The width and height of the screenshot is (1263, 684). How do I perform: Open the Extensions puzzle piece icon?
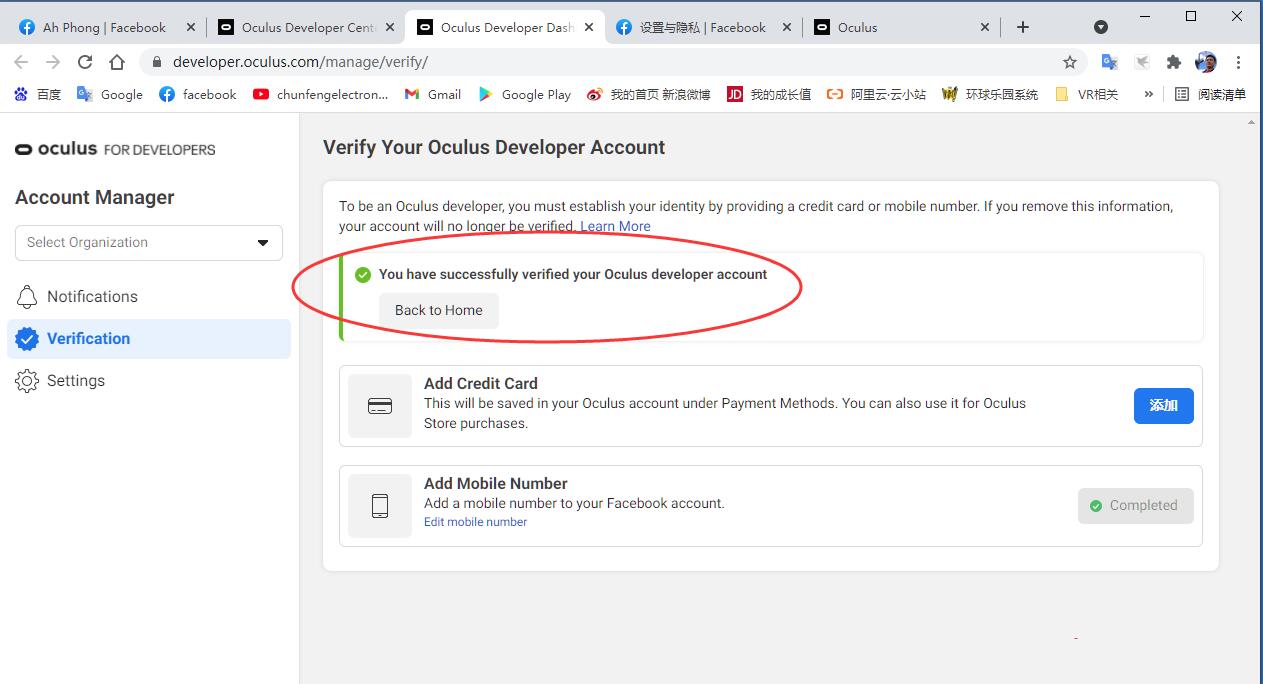point(1174,62)
